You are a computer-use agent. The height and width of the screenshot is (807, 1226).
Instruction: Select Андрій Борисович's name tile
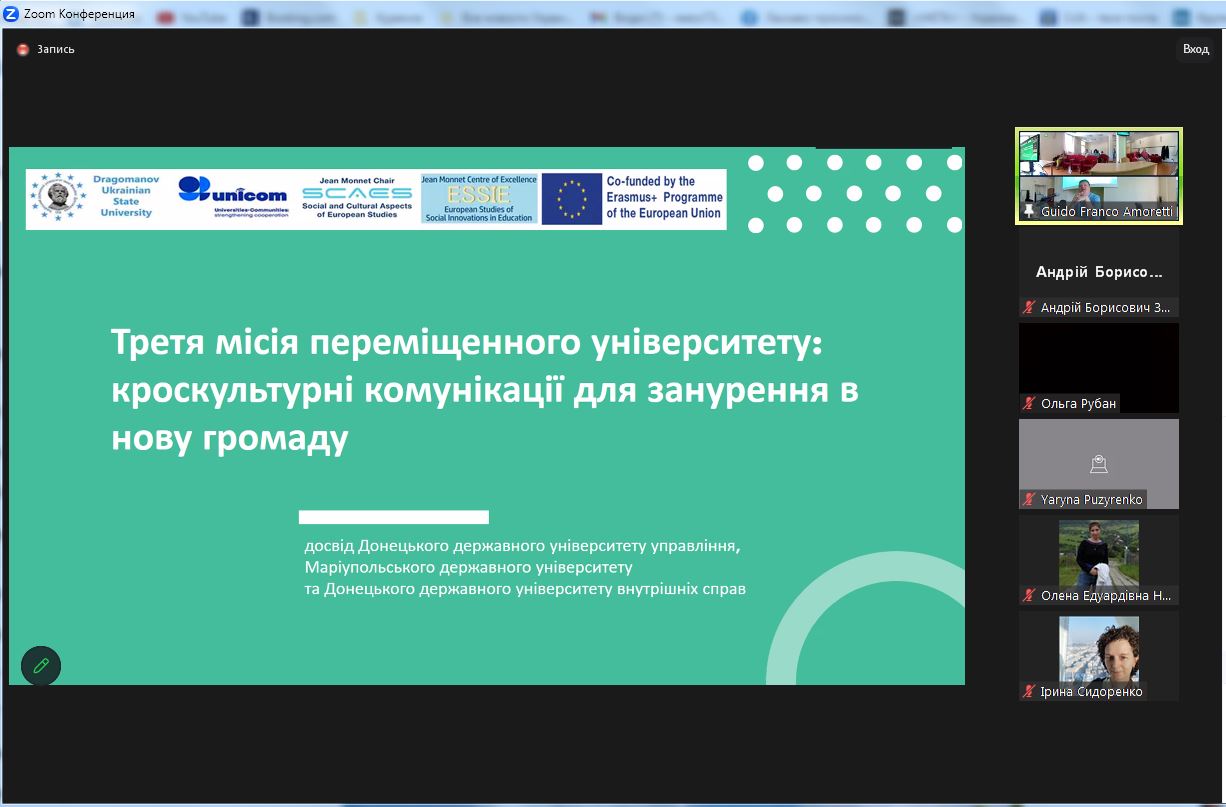(1098, 271)
